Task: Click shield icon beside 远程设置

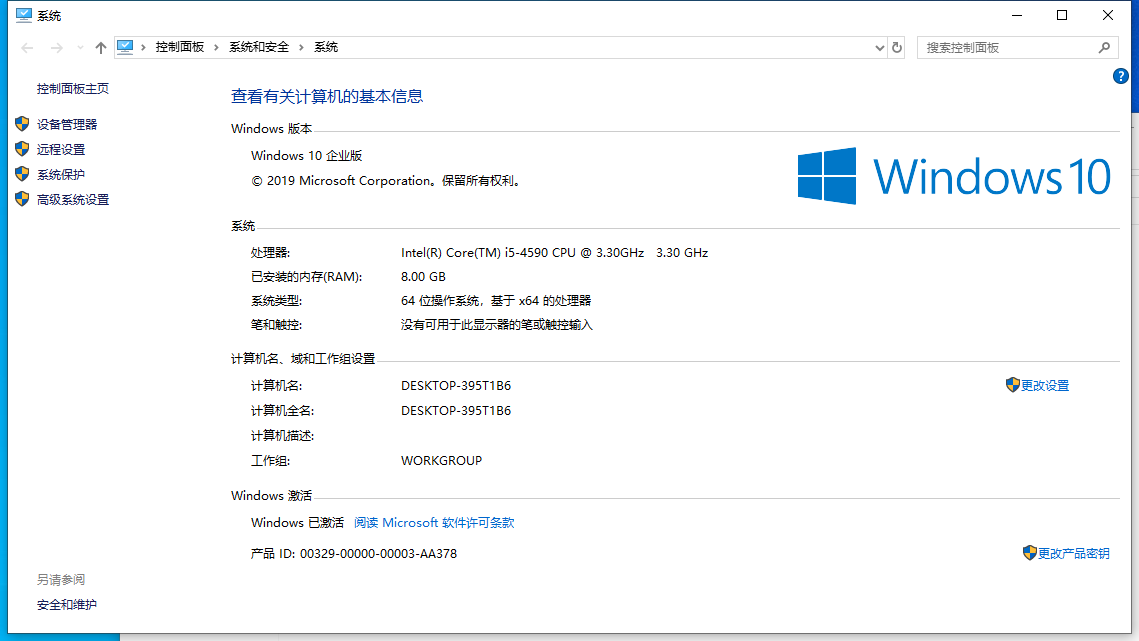Action: click(x=22, y=149)
